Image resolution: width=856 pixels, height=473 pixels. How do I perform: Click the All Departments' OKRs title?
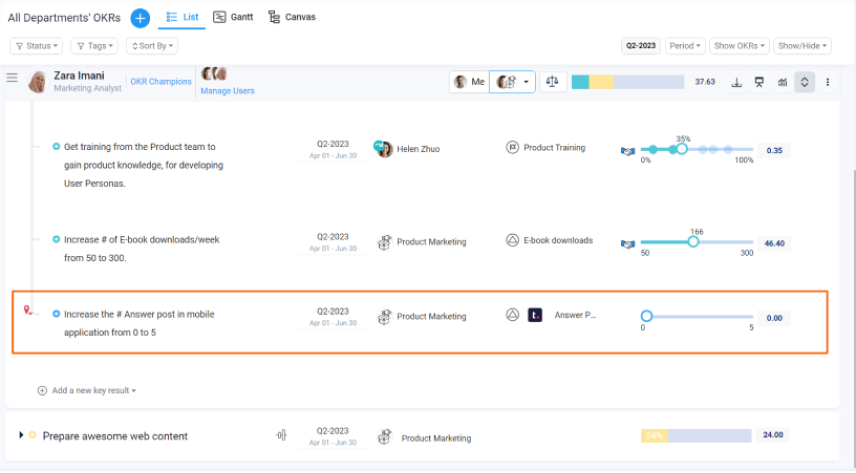[x=64, y=17]
